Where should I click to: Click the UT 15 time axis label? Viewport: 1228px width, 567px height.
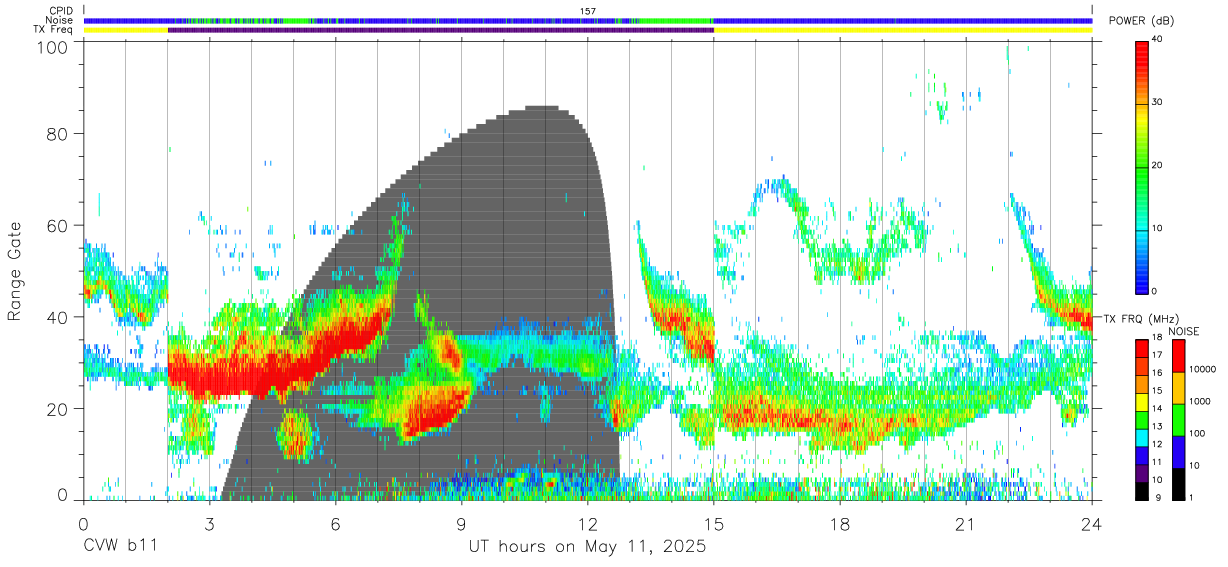[714, 523]
